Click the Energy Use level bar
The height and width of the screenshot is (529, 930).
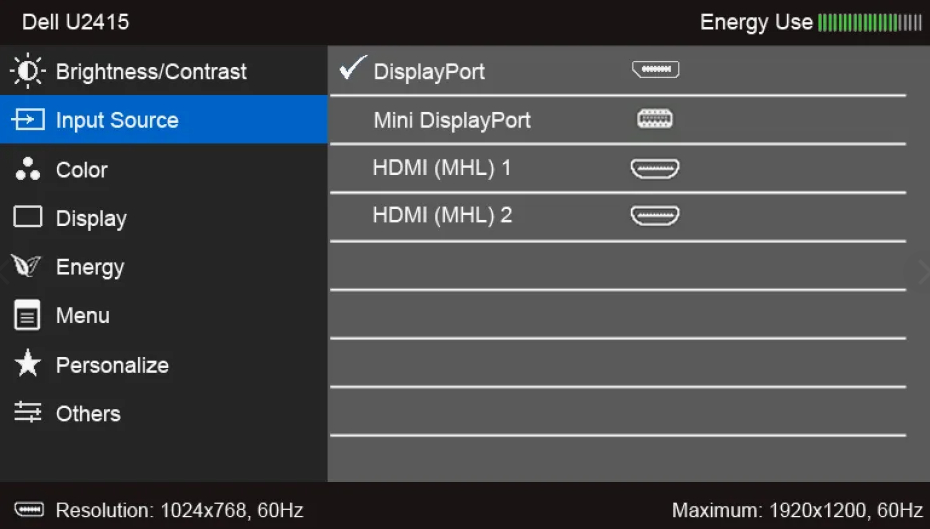pyautogui.click(x=870, y=22)
